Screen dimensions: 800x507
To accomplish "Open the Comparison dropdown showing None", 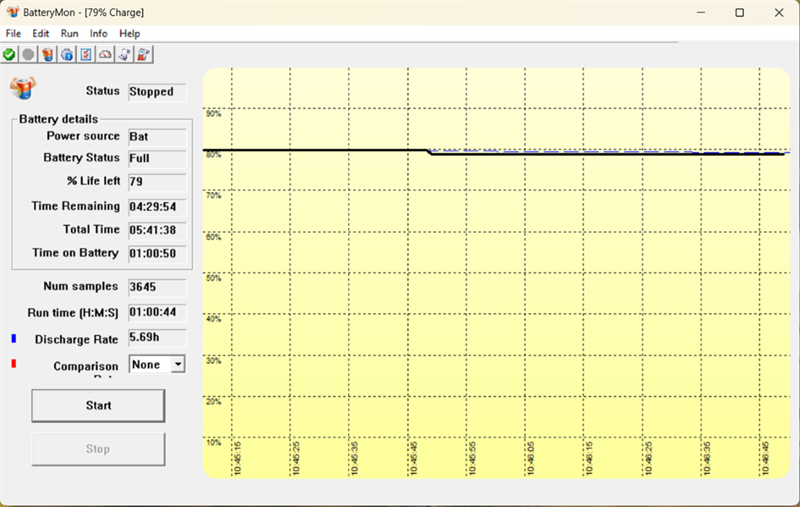I will [157, 365].
